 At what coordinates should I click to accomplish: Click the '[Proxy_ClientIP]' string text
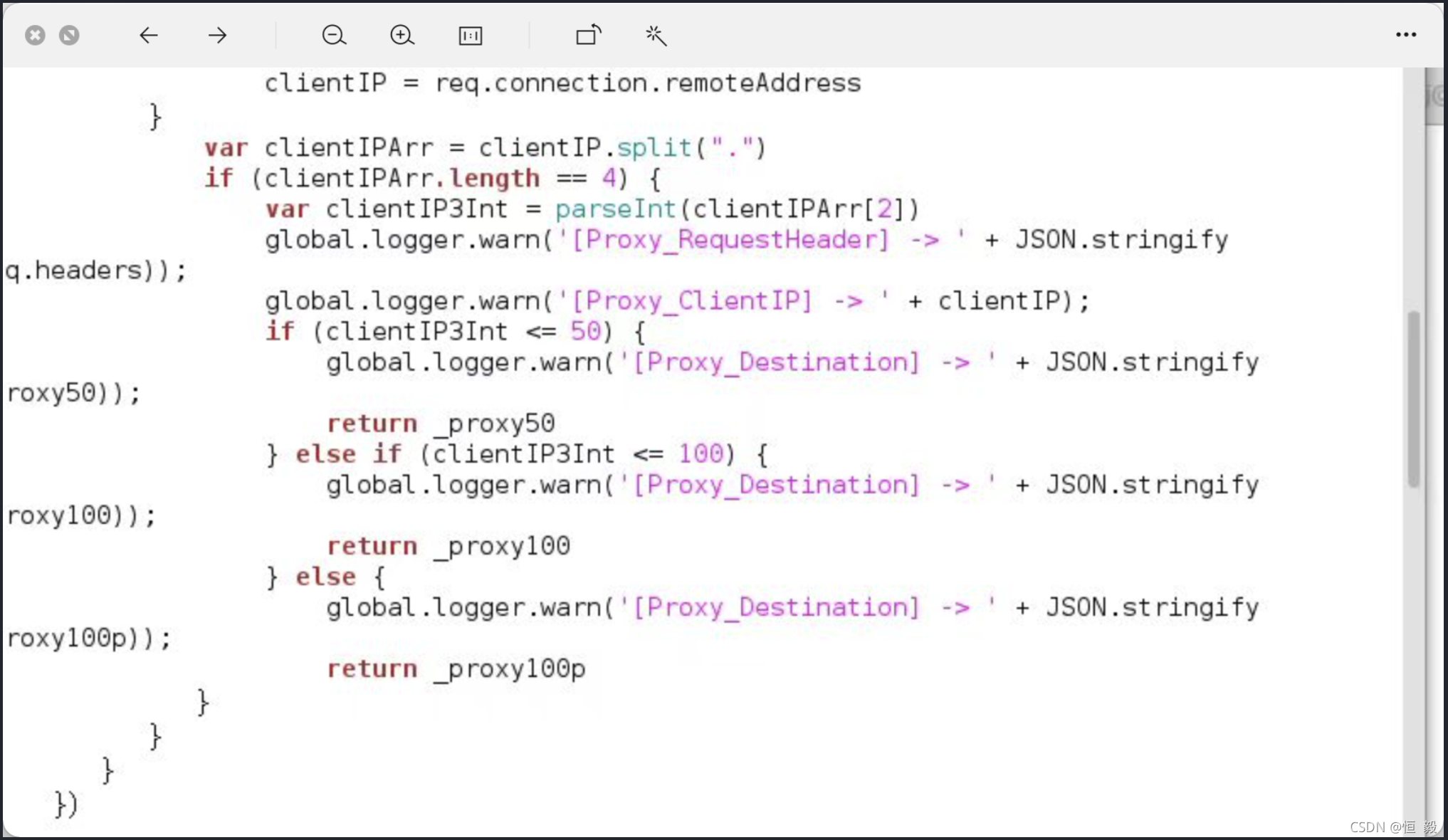pyautogui.click(x=691, y=301)
